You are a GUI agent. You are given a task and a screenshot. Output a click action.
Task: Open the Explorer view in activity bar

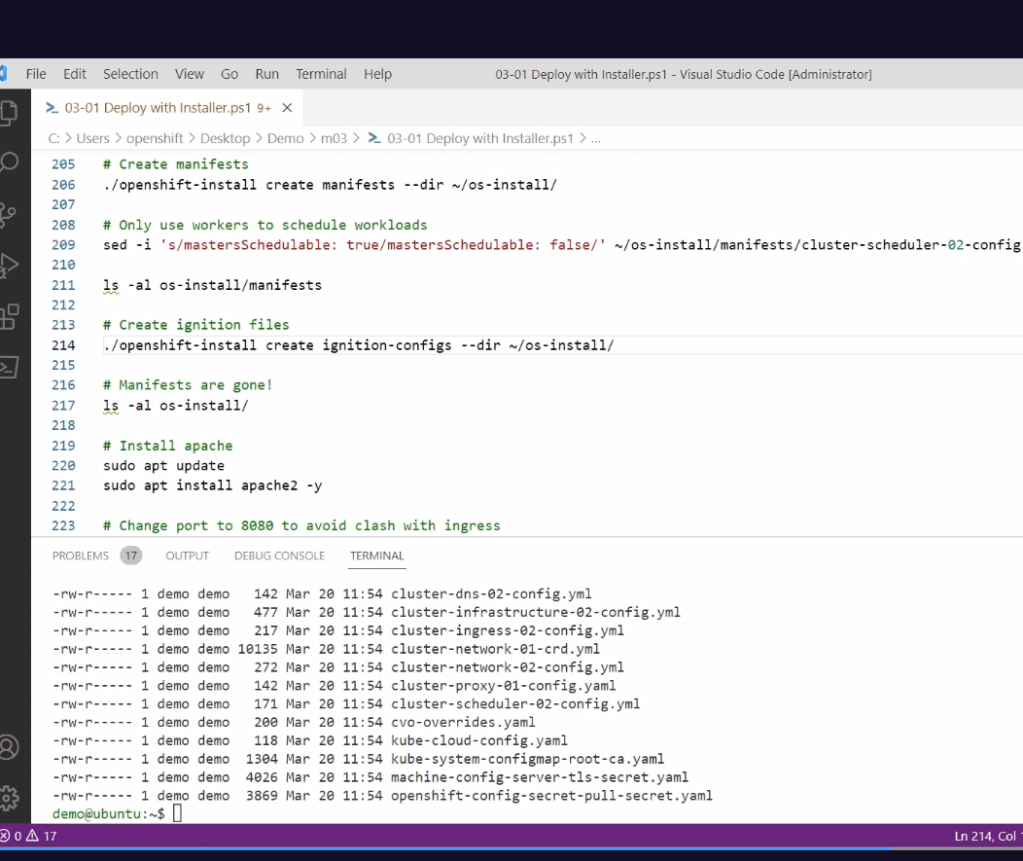click(8, 112)
